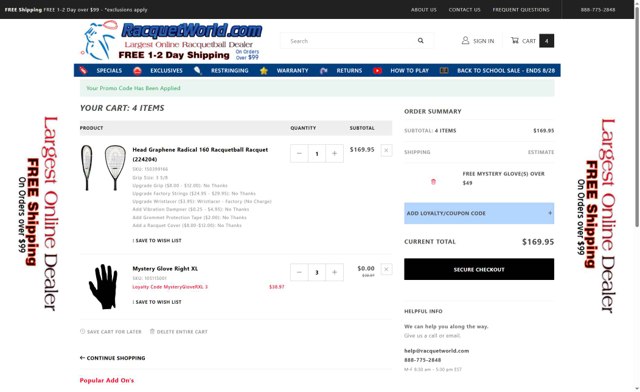Click Continue Shopping link
The image size is (640, 392).
coord(116,358)
